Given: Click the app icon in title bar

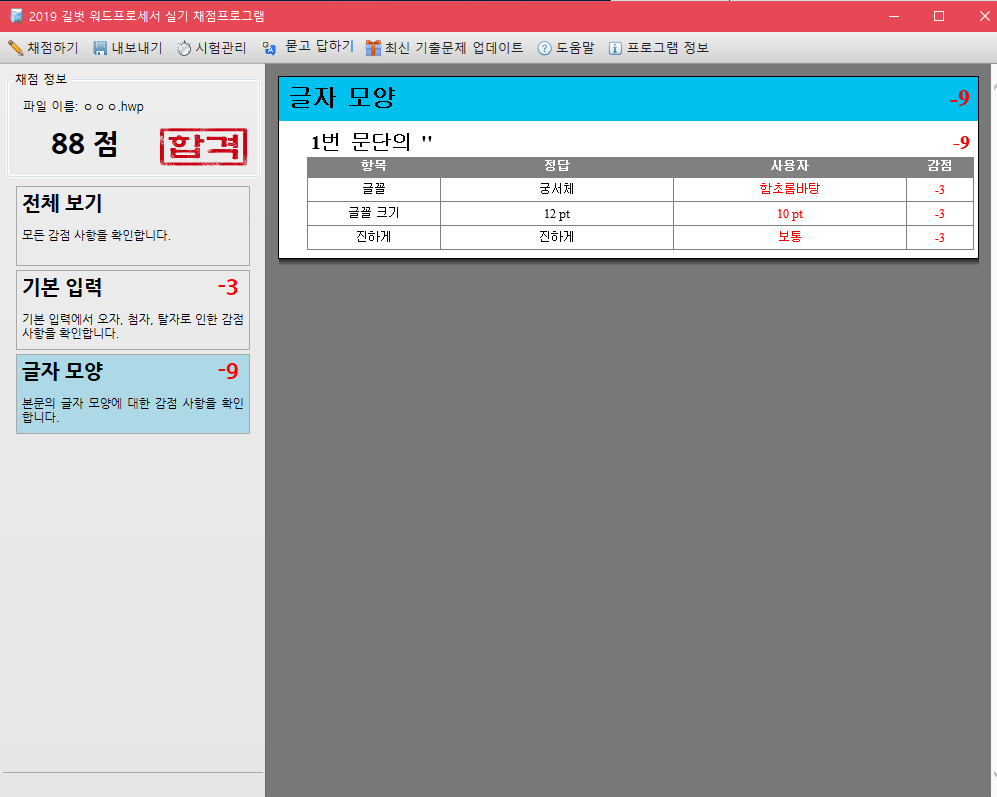Looking at the screenshot, I should (x=17, y=15).
